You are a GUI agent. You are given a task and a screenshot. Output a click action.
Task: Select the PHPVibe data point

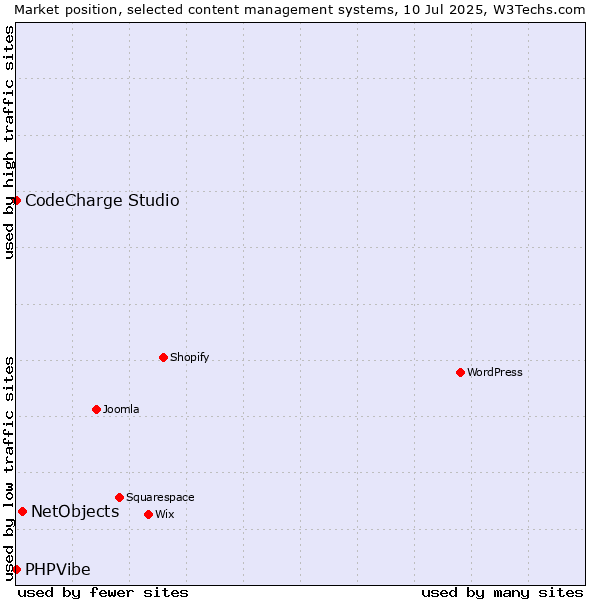(x=16, y=569)
